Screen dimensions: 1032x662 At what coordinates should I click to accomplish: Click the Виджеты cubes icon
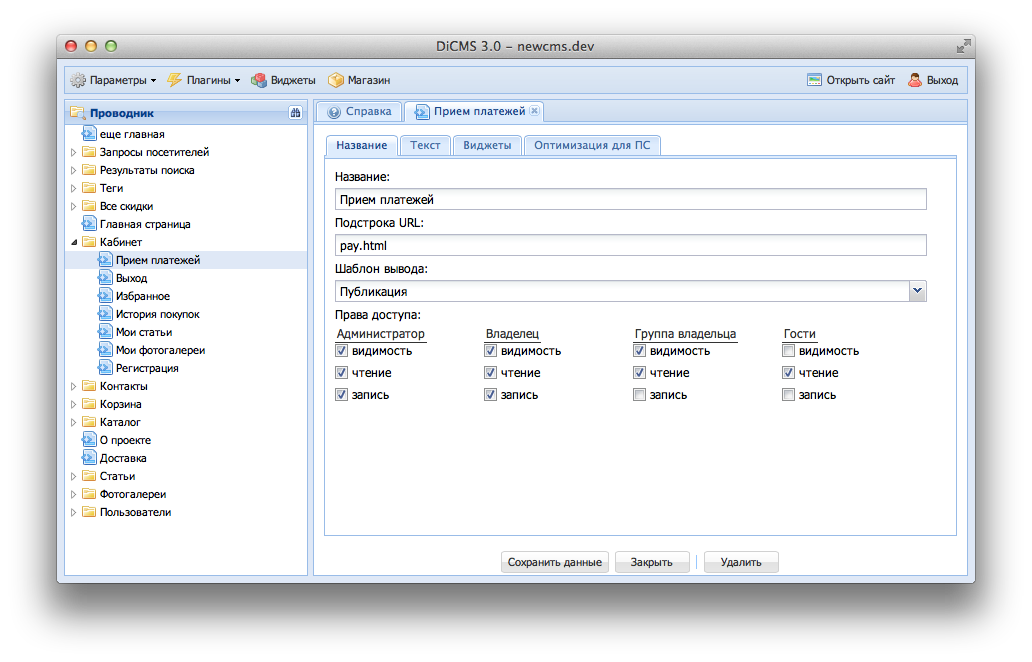[x=259, y=80]
